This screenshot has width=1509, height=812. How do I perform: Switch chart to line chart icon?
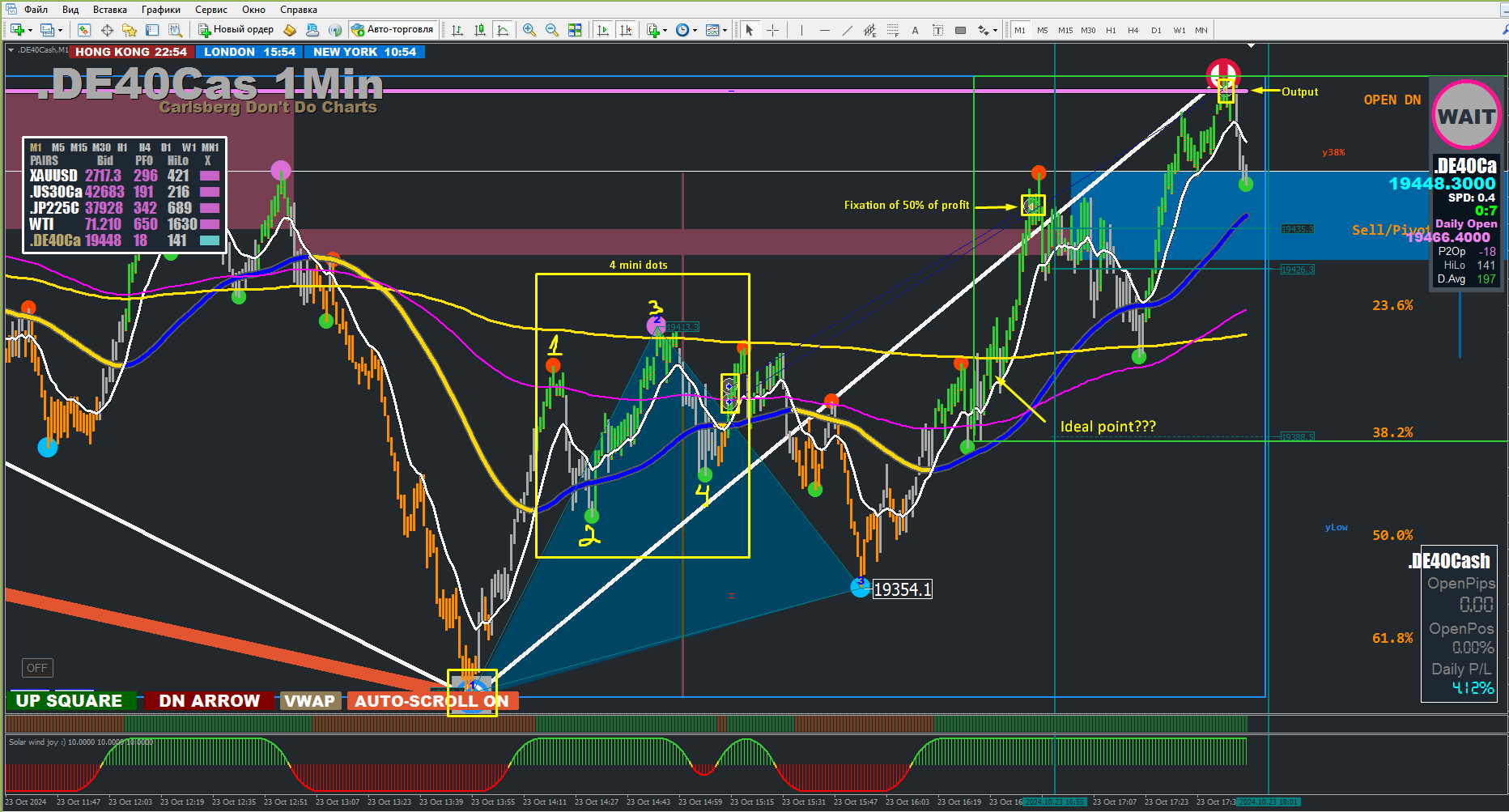[503, 30]
